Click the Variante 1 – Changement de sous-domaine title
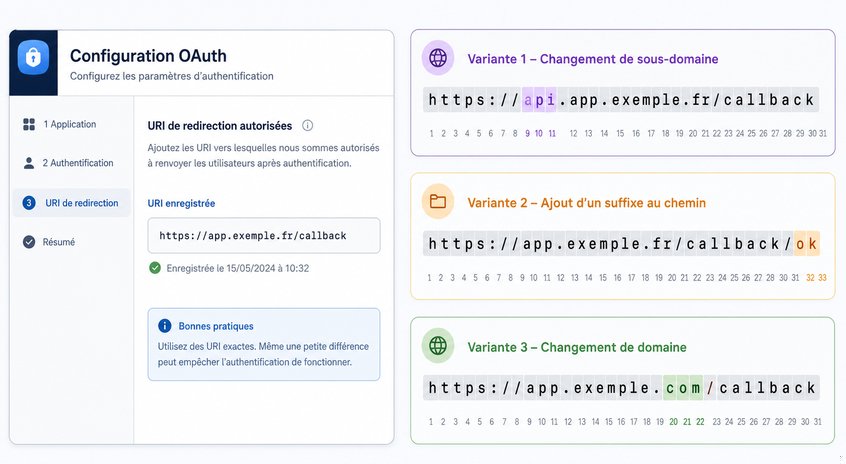Viewport: 846px width, 464px height. pos(593,59)
